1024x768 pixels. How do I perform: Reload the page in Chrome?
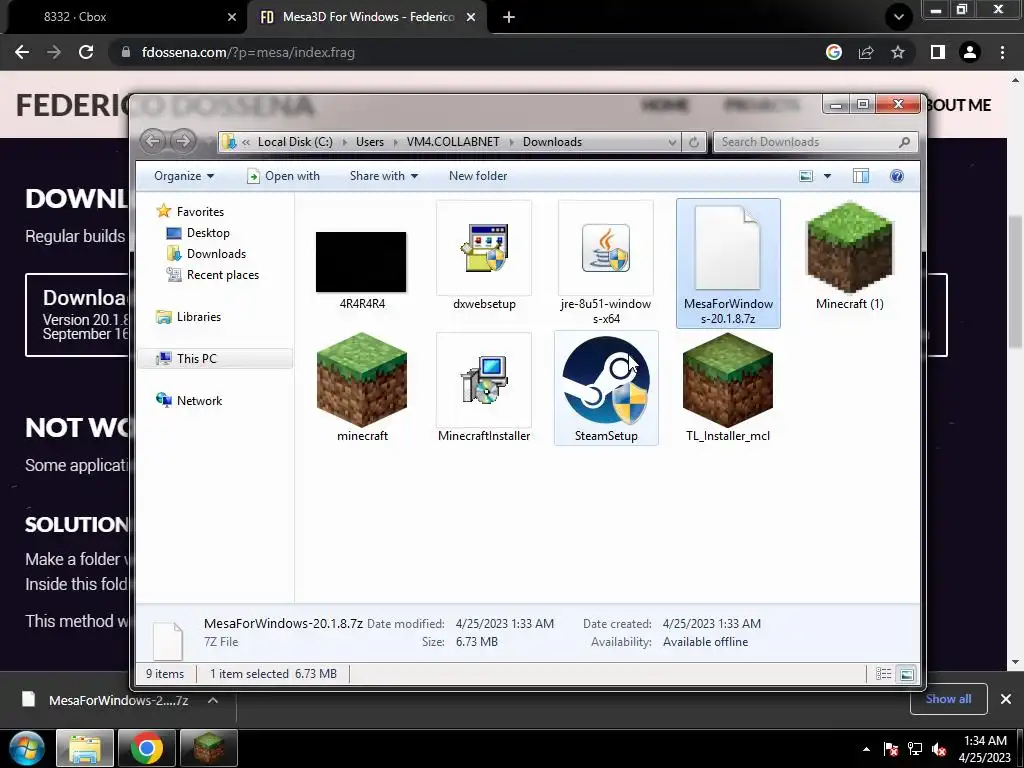(86, 52)
